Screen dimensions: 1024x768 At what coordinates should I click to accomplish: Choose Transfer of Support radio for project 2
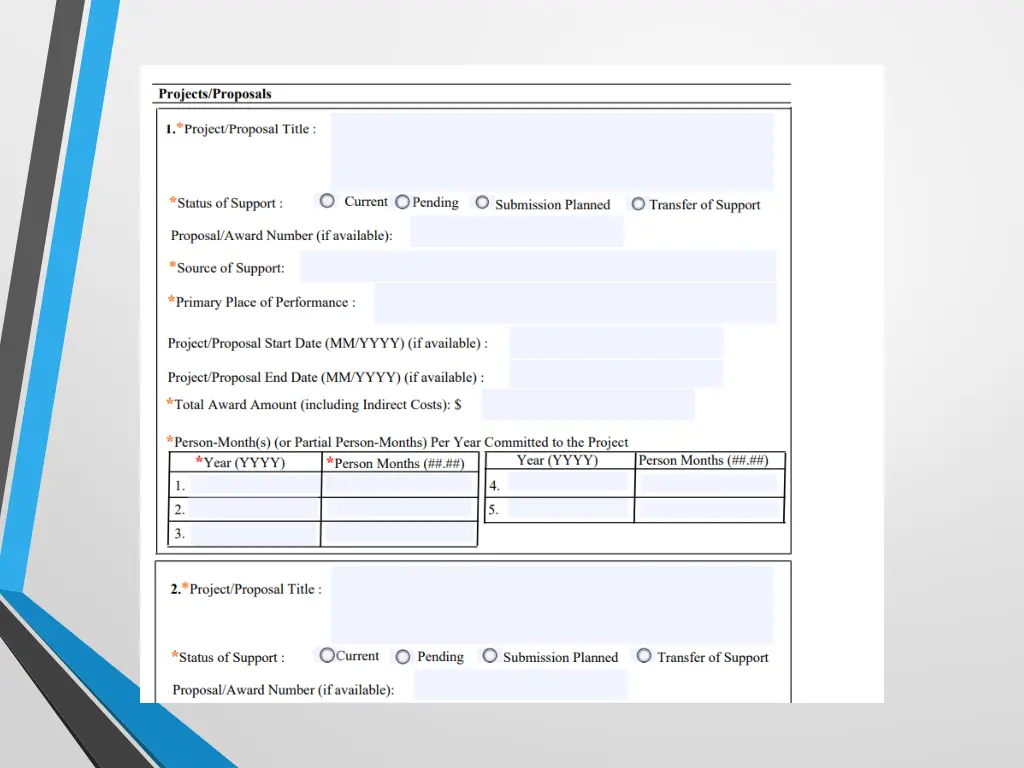tap(644, 655)
